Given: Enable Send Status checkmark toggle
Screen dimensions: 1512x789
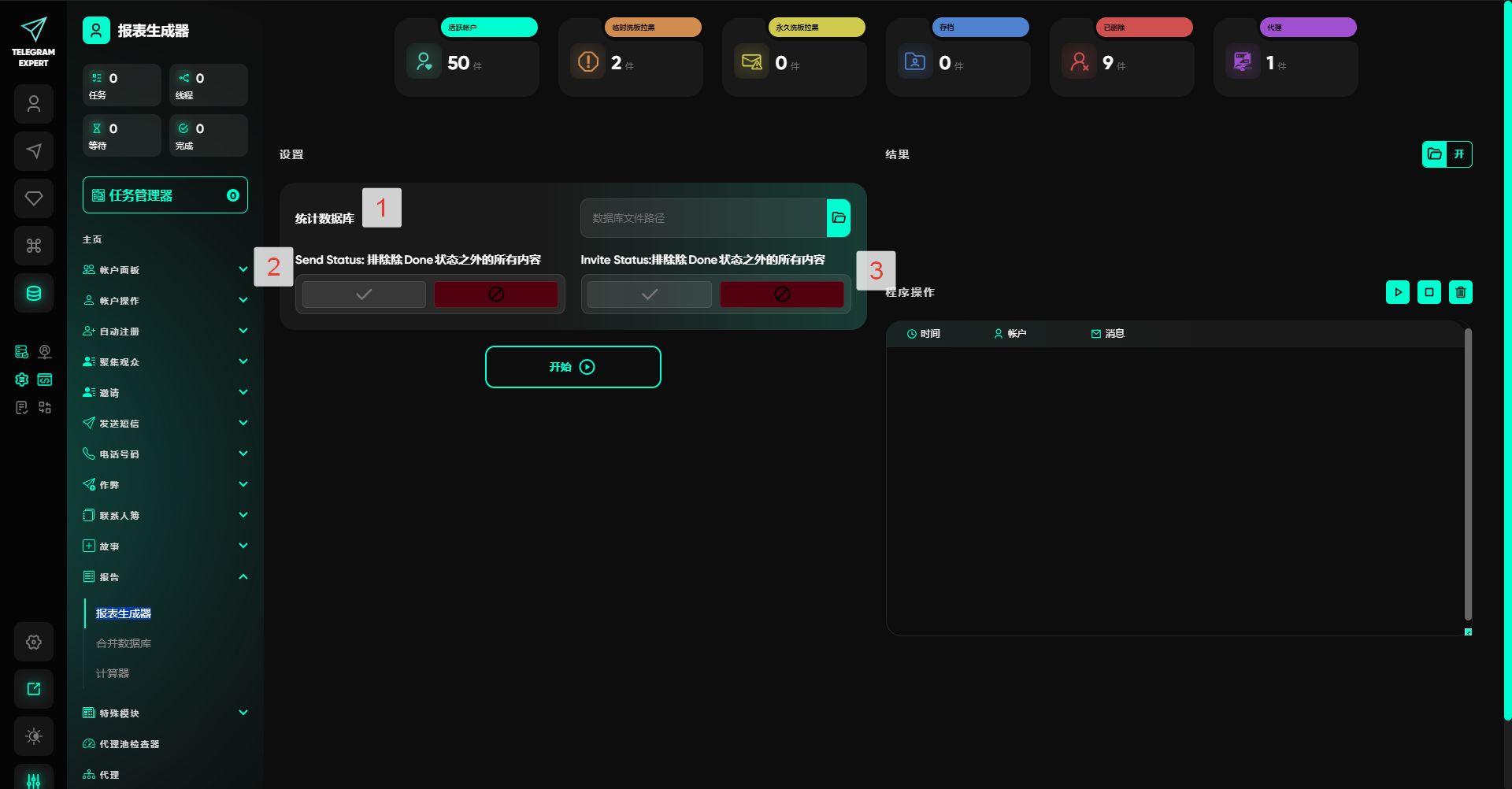Looking at the screenshot, I should [364, 294].
